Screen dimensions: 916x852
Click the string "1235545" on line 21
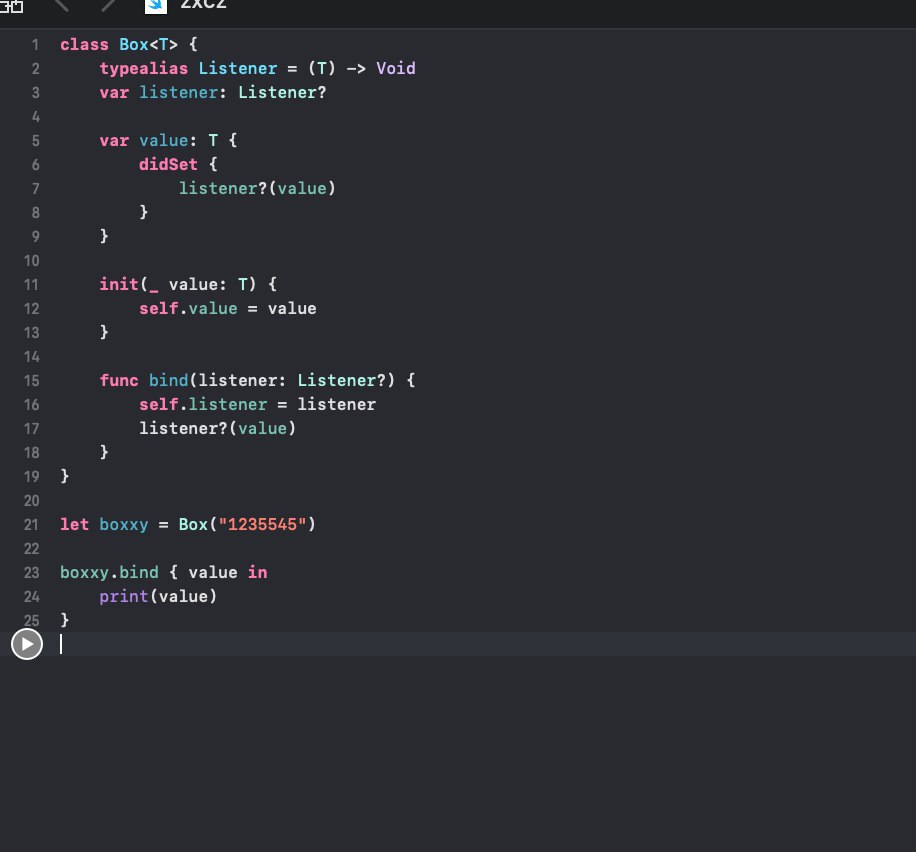pos(262,524)
